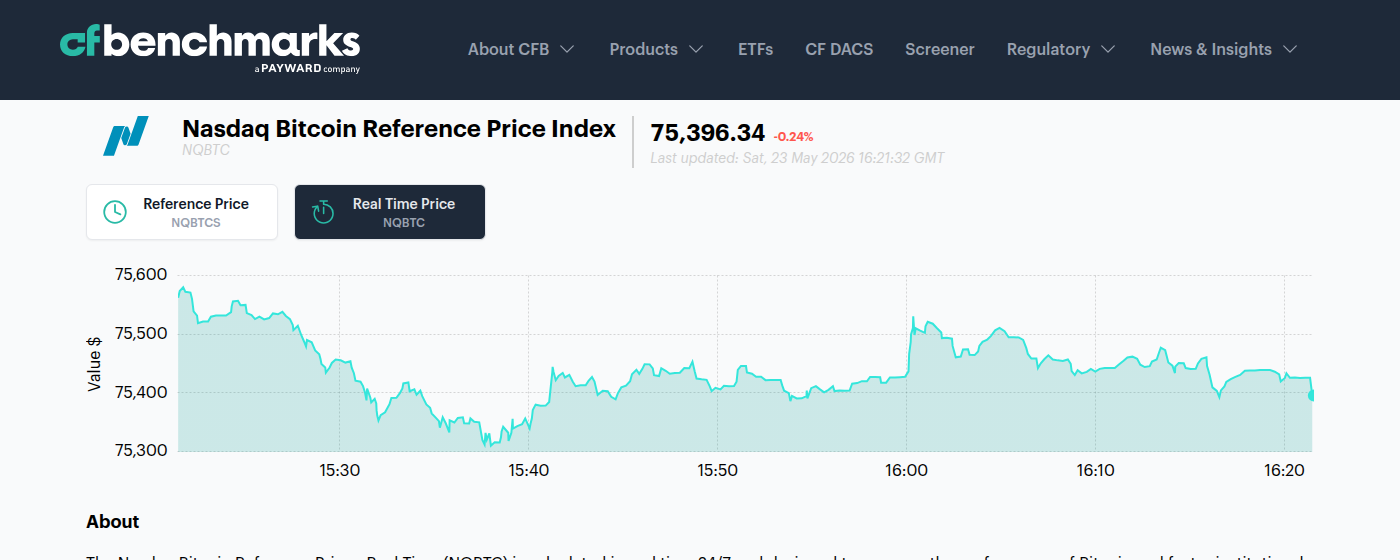The image size is (1400, 560).
Task: Click the 75,600 y-axis label
Action: click(x=141, y=275)
